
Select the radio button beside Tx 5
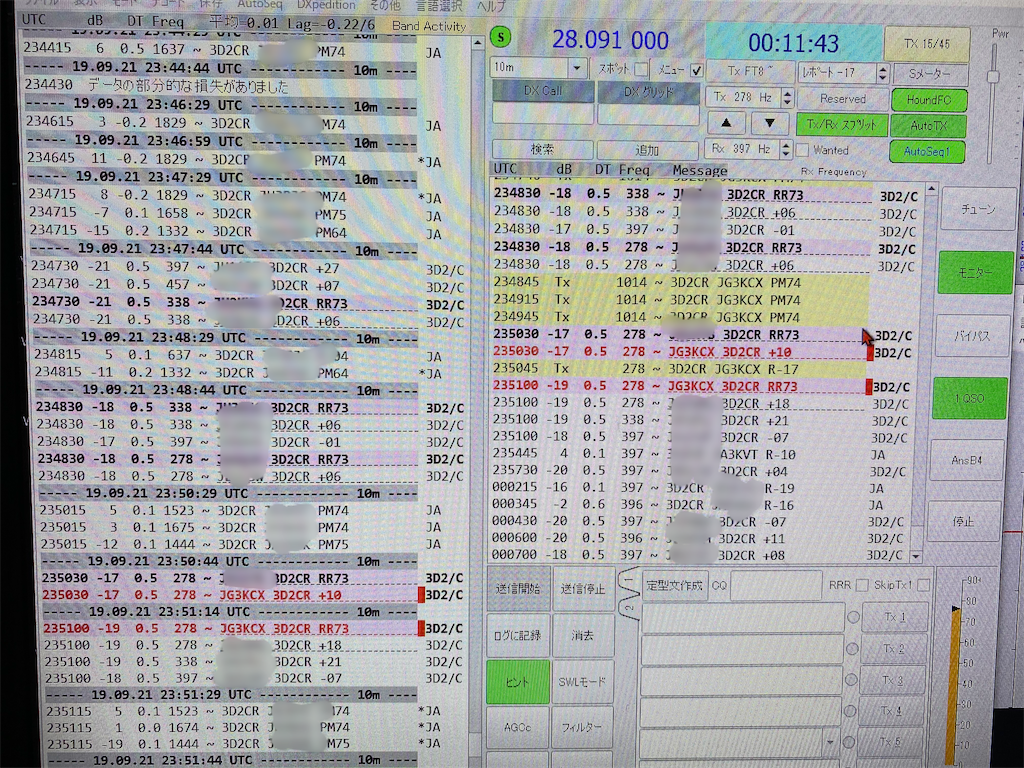point(848,742)
